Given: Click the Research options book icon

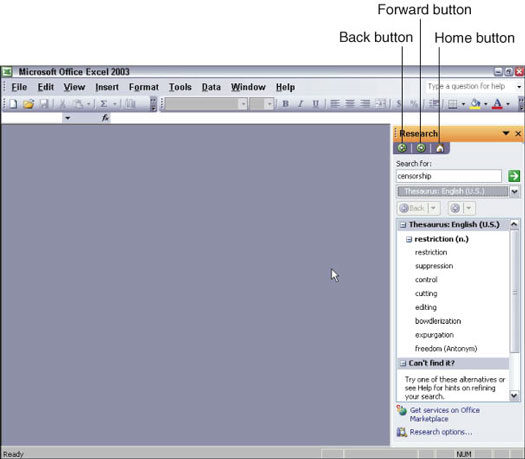Looking at the screenshot, I should (401, 432).
